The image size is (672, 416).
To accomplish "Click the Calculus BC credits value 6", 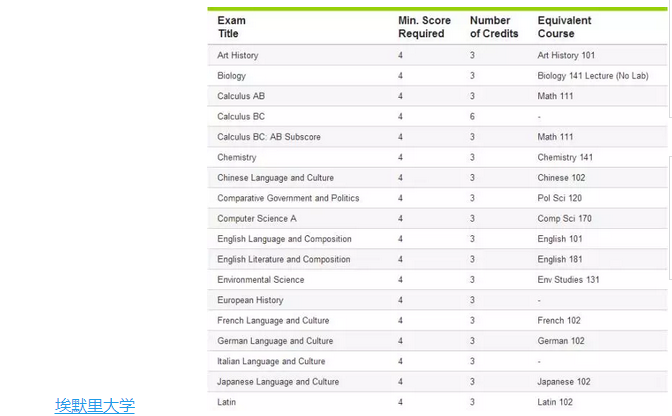I will click(x=472, y=117).
